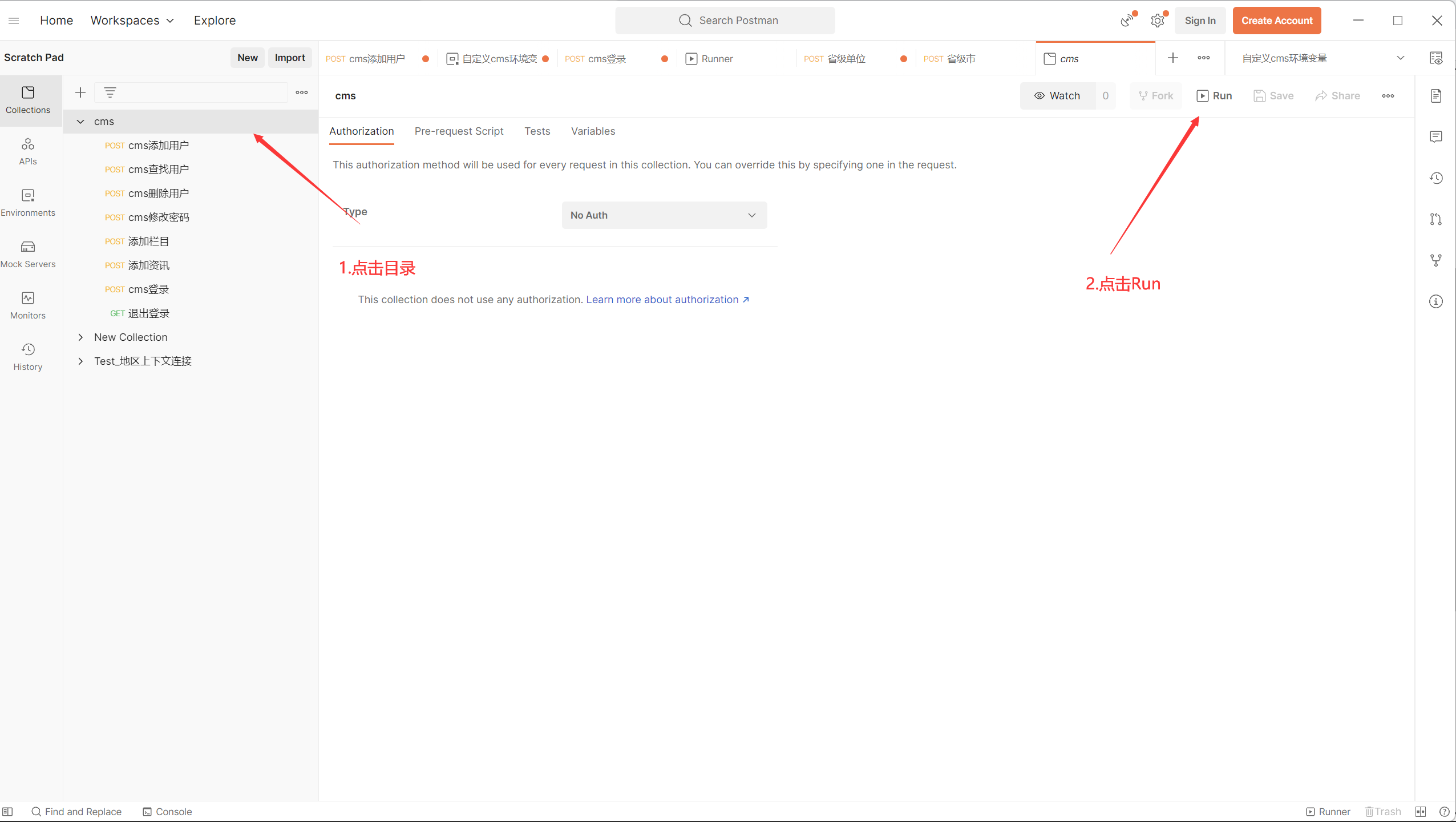Open the History sidebar section
This screenshot has width=1456, height=822.
point(28,356)
